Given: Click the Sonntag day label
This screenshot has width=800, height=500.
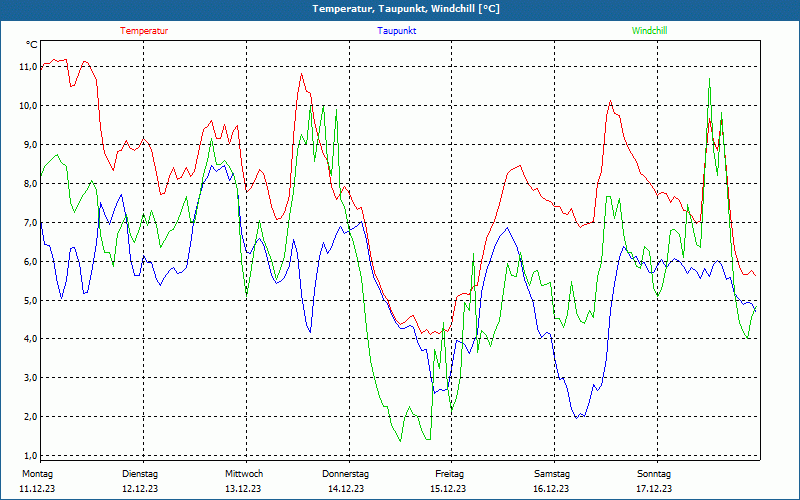Looking at the screenshot, I should [654, 474].
